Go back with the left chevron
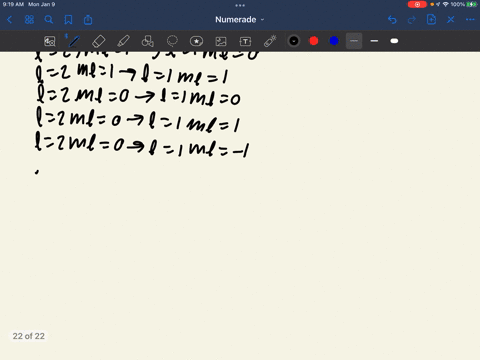Viewport: 480px width, 360px height. point(9,20)
